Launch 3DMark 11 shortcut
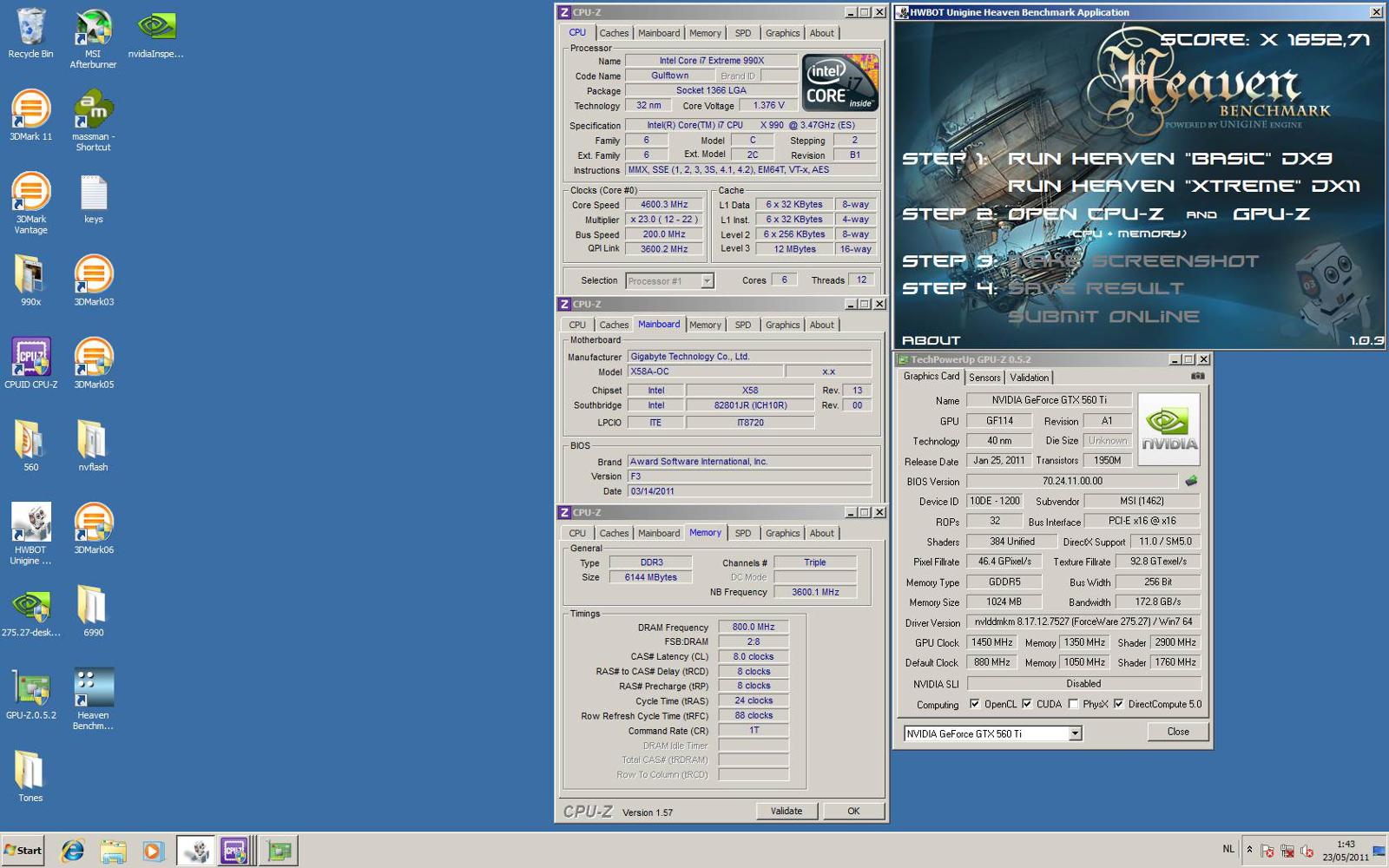 pyautogui.click(x=30, y=115)
